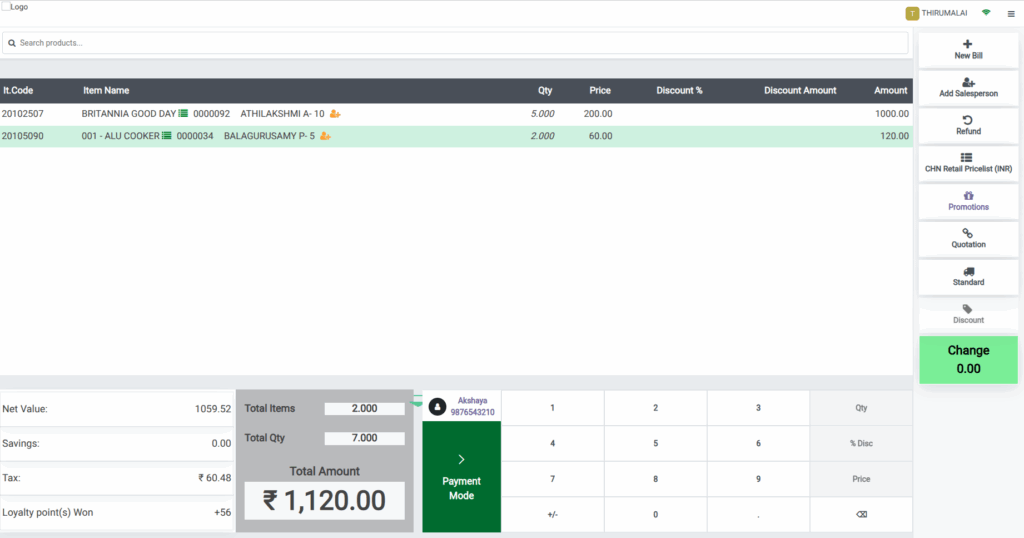
Task: Click the THIRUMALAI username label
Action: (x=944, y=13)
